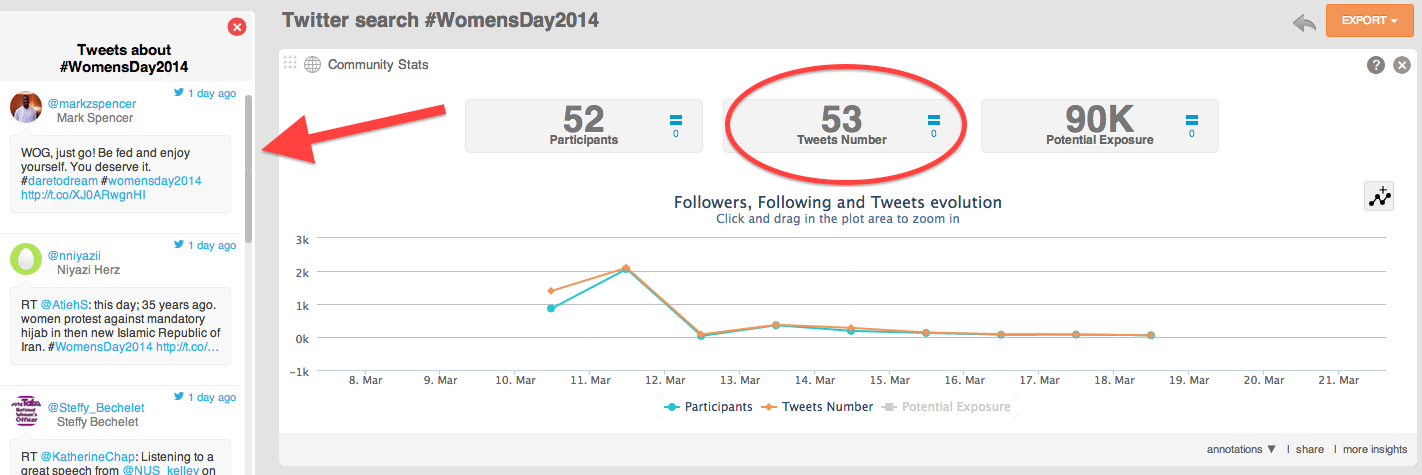Click the chart trend tool icon
Screen dimensions: 1422x475
[1379, 196]
